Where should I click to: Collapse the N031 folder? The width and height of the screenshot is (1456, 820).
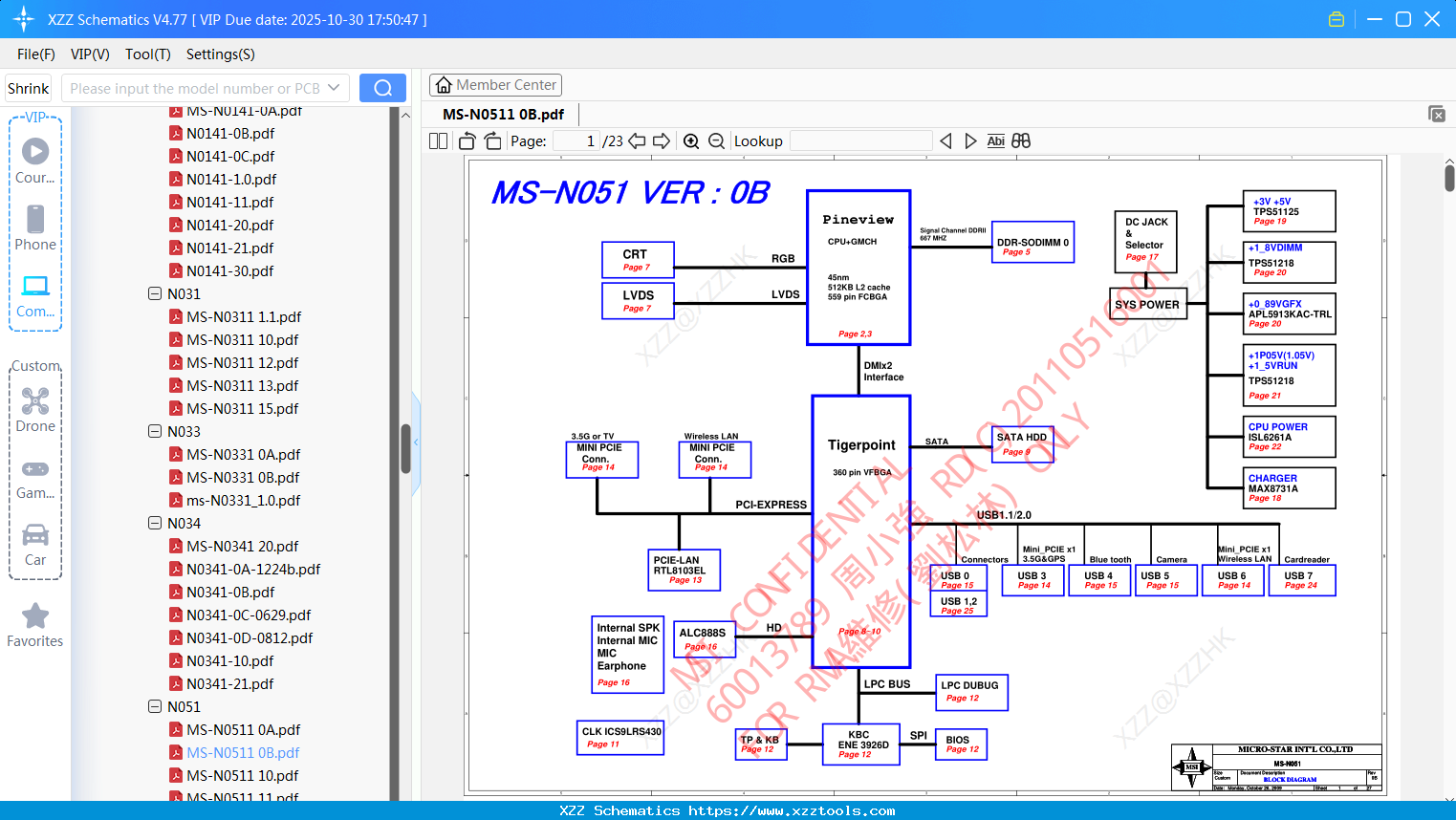click(155, 294)
